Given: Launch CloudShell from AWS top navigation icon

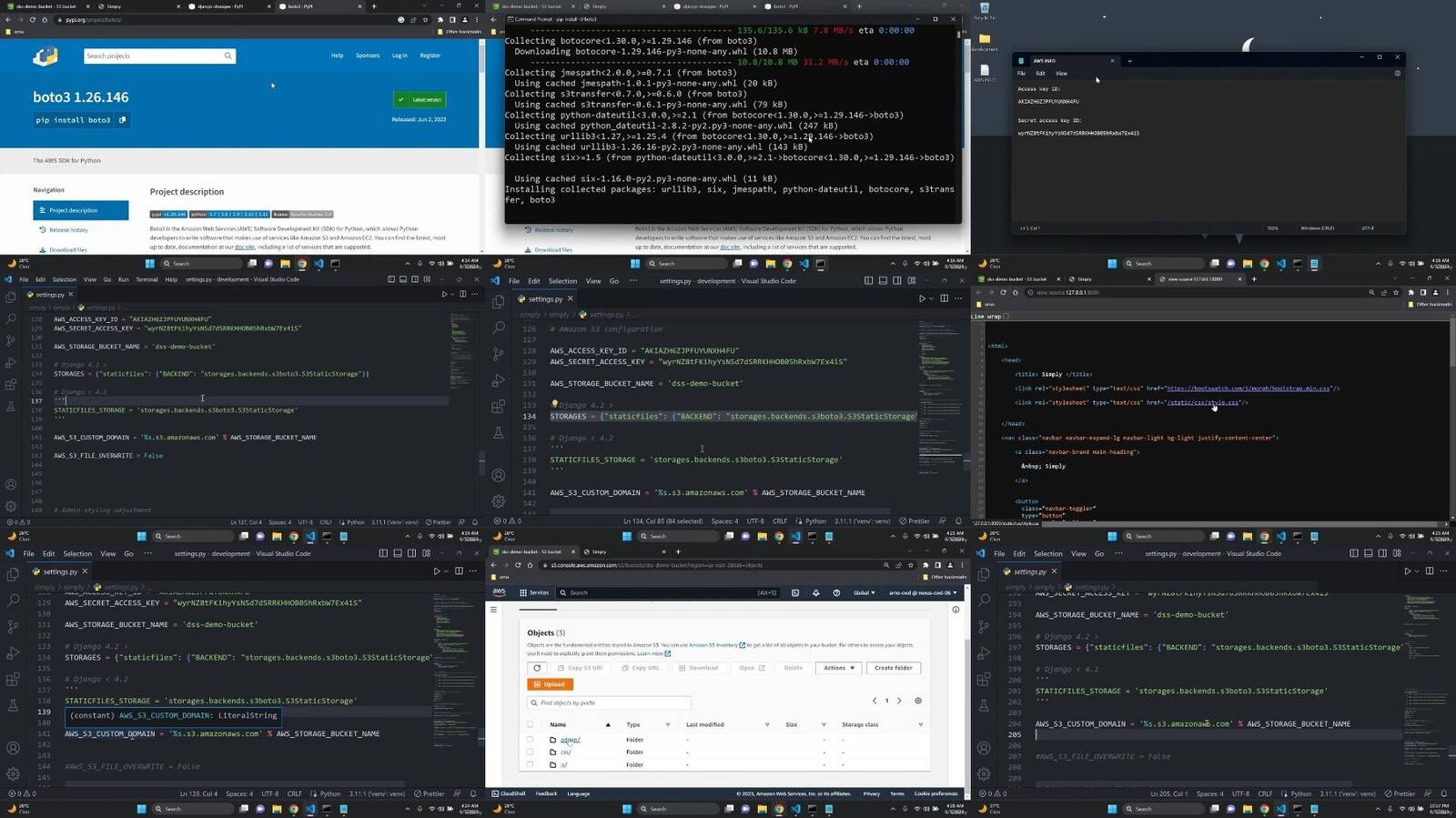Looking at the screenshot, I should (x=795, y=592).
